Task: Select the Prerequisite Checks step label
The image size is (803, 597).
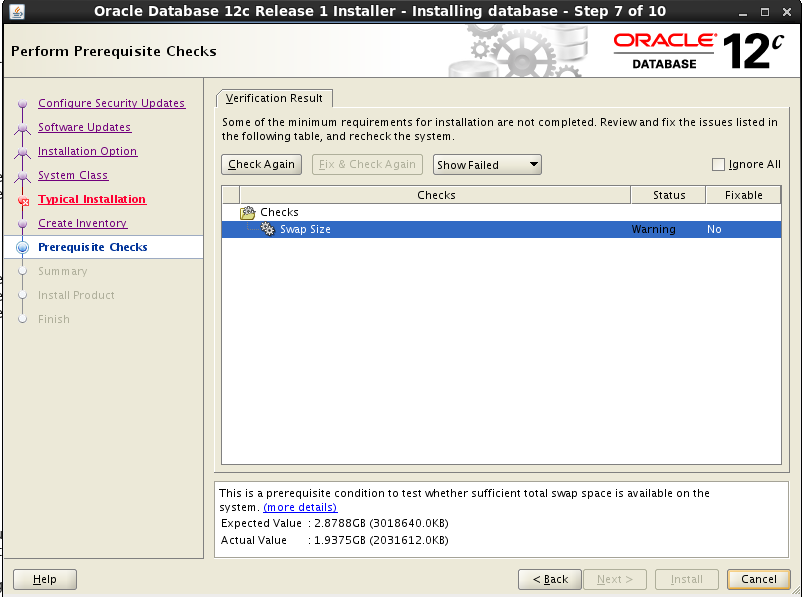Action: point(93,247)
